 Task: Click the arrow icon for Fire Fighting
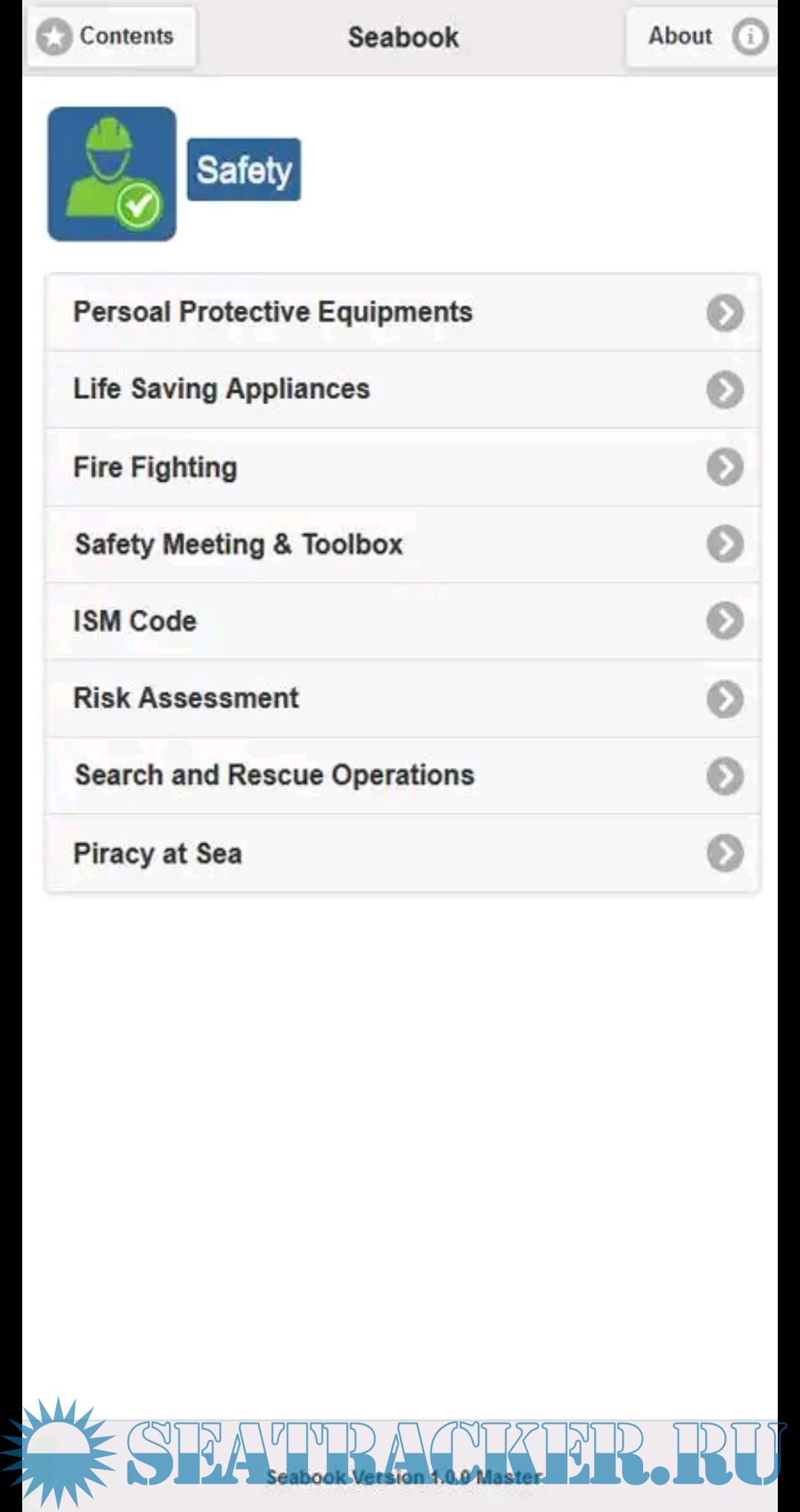(724, 467)
